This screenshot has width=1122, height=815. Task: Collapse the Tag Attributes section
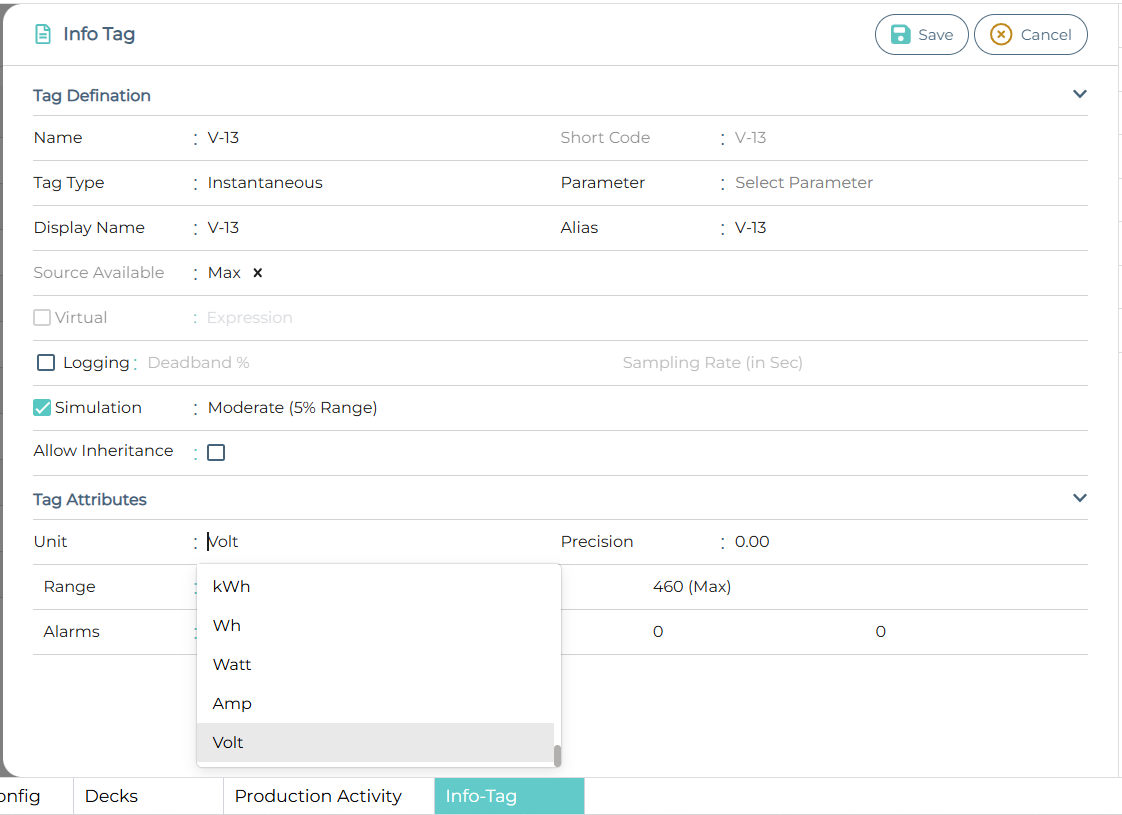pos(1079,498)
